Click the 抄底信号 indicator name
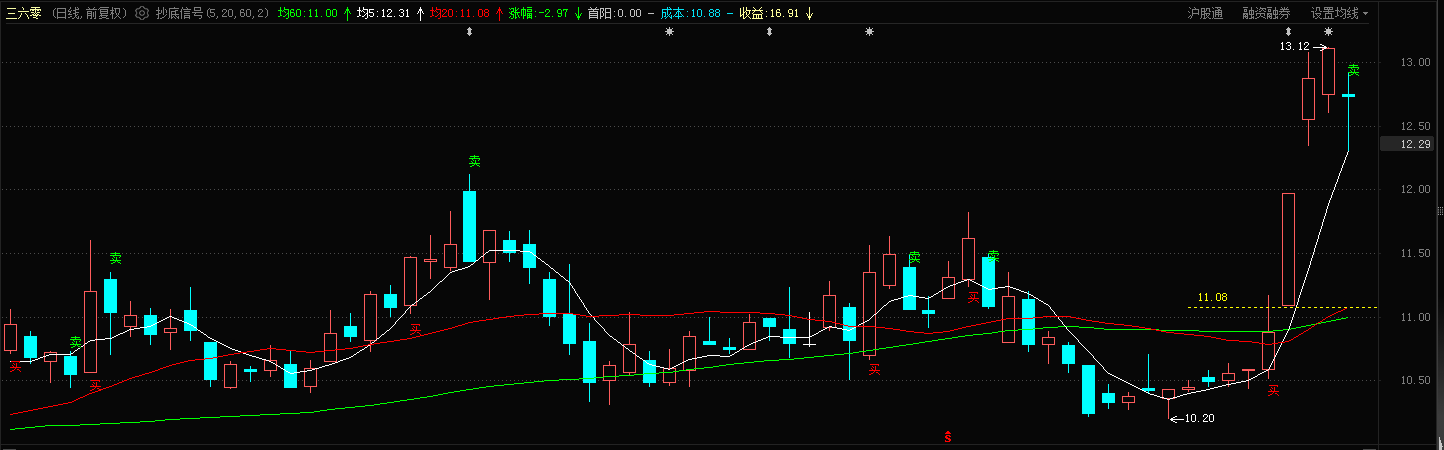Image resolution: width=1444 pixels, height=450 pixels. (x=179, y=13)
